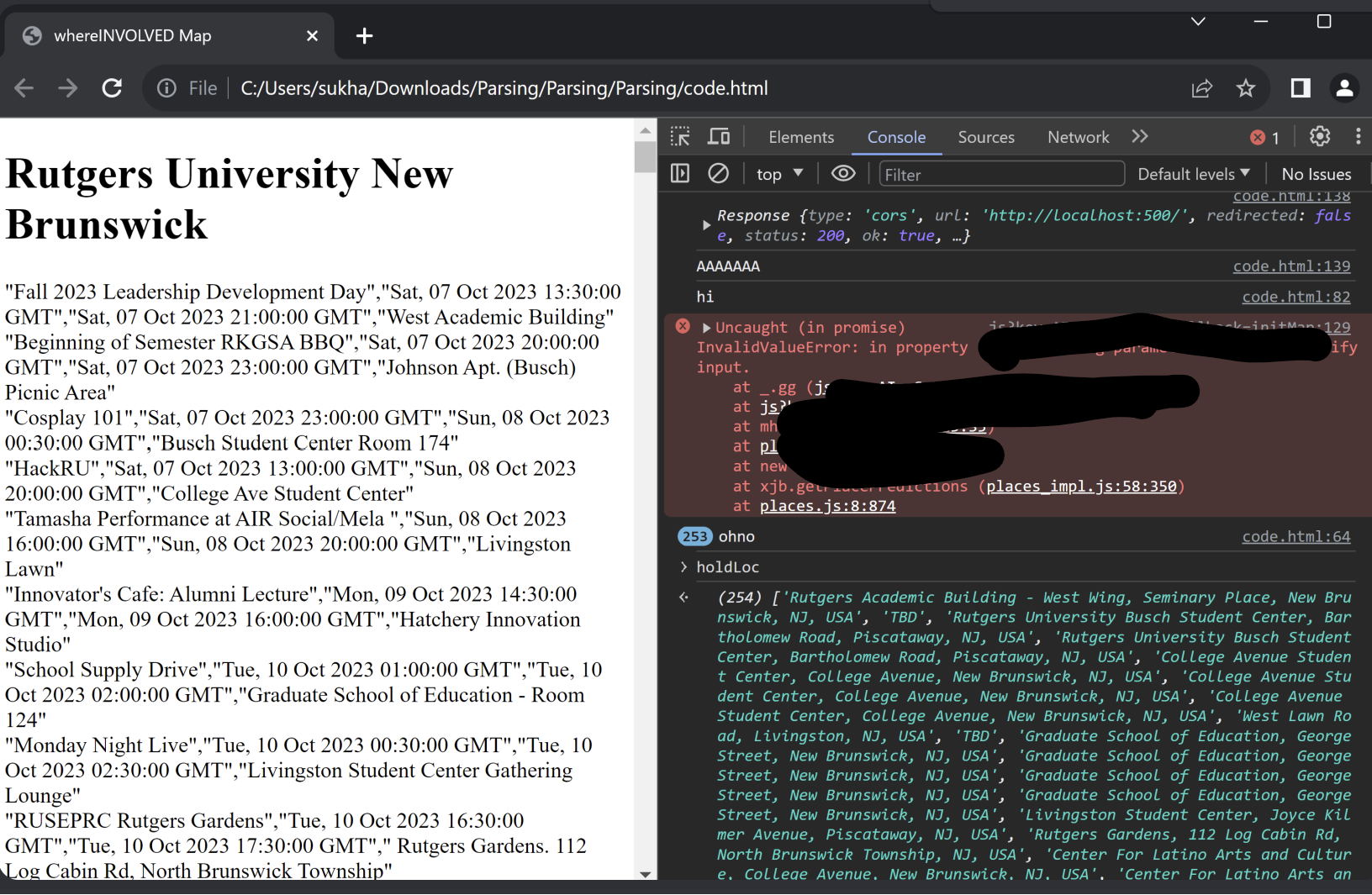The image size is (1372, 895).
Task: Activate the inspect element picker
Action: point(680,137)
